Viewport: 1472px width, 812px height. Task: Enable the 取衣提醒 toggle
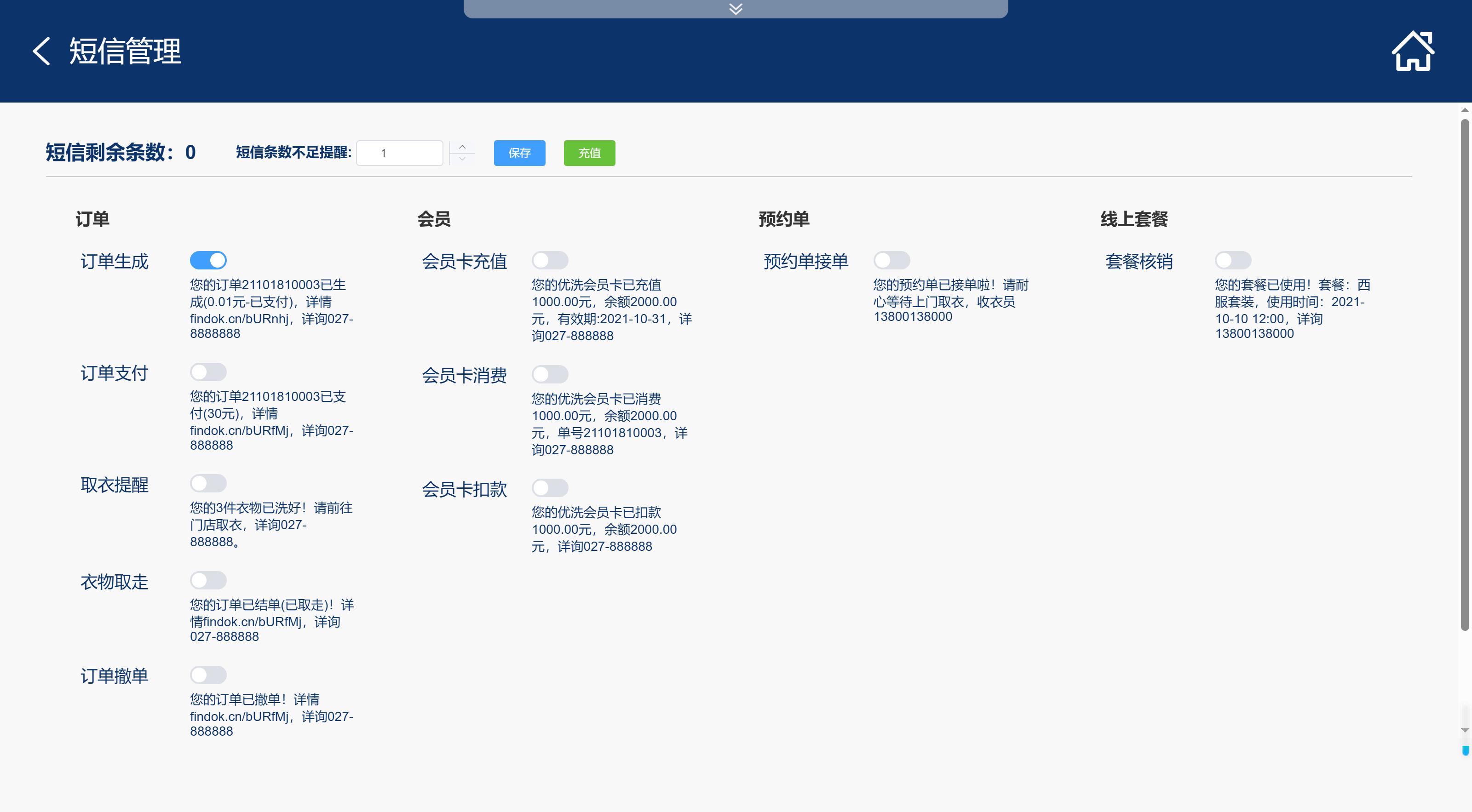[208, 484]
